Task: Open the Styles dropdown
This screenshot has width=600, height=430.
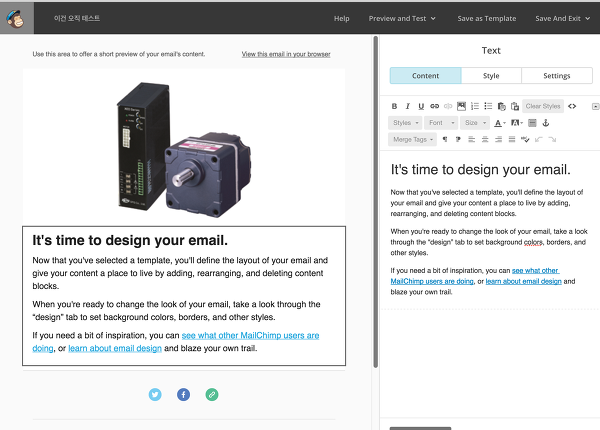Action: (405, 123)
